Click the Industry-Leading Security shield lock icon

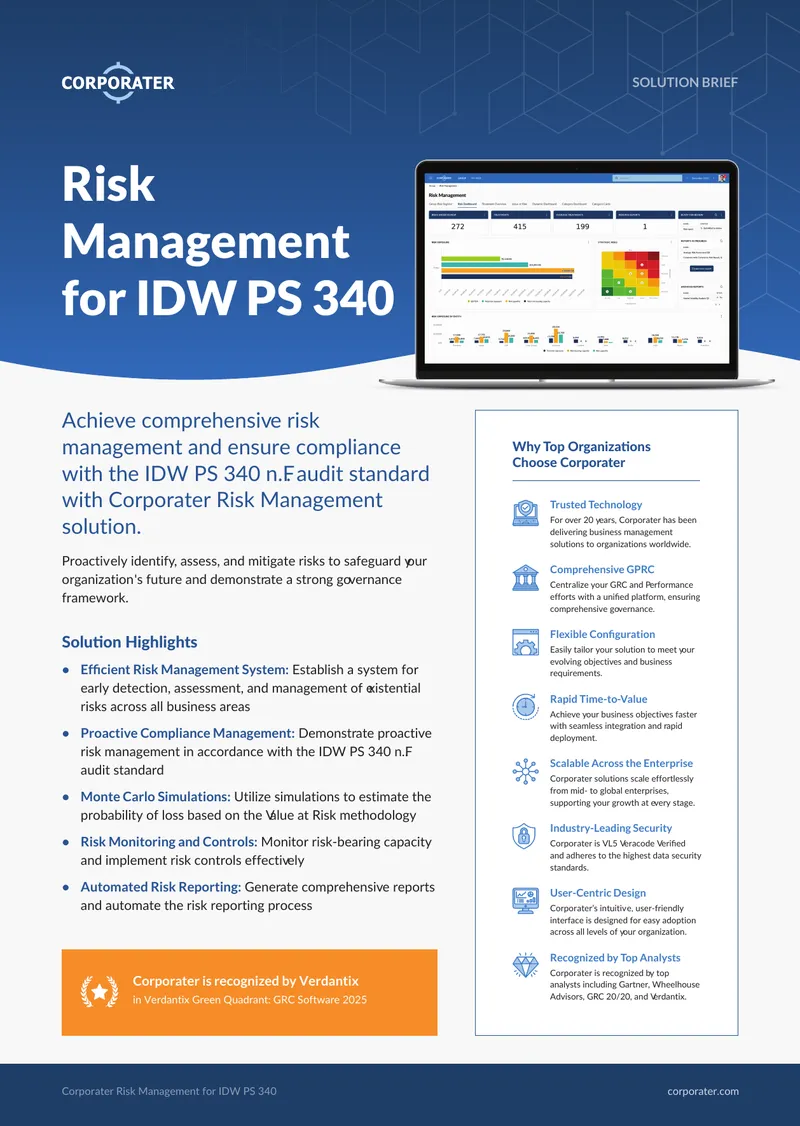click(x=524, y=836)
